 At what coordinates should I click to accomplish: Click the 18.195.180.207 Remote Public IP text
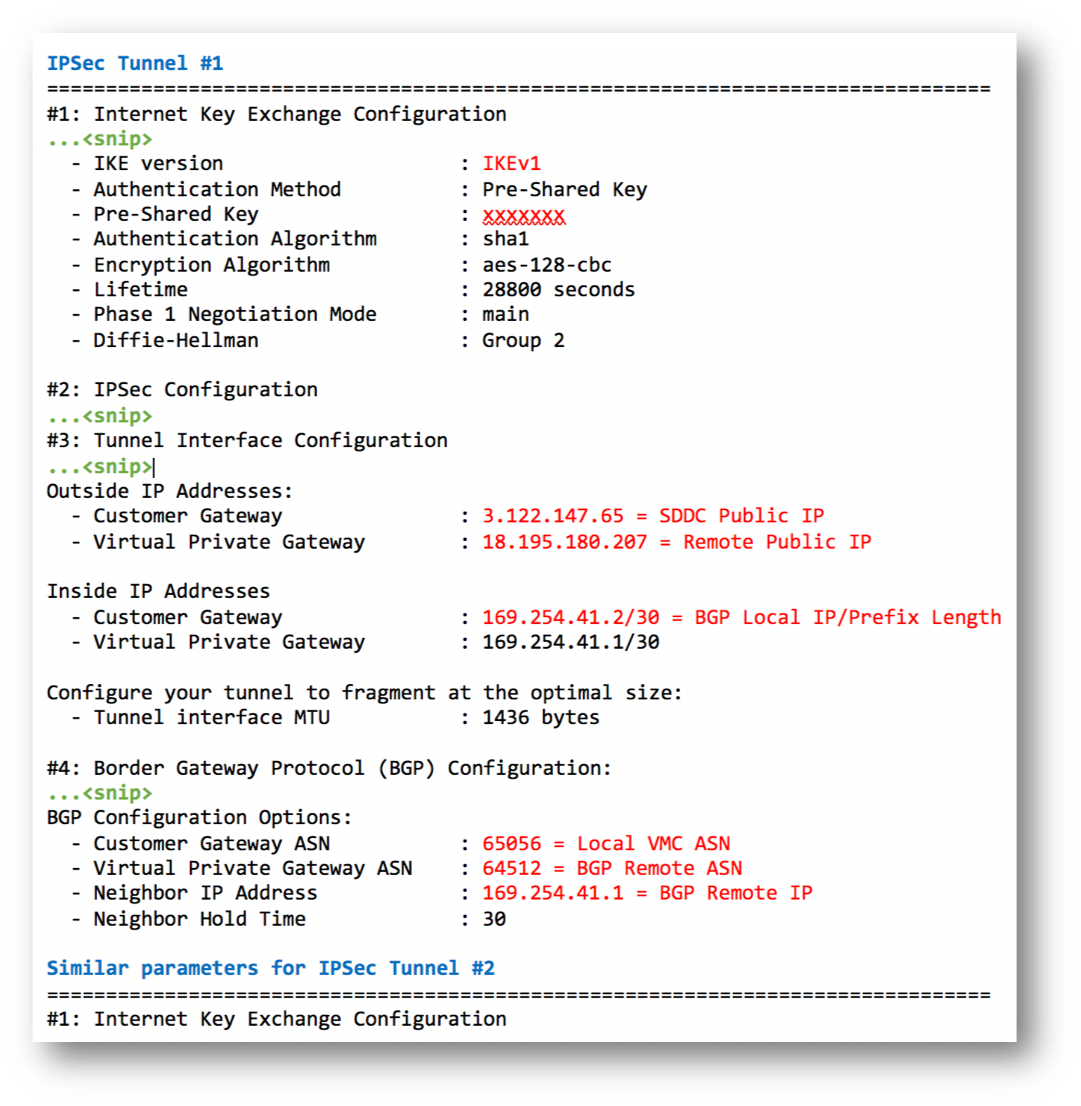click(x=677, y=542)
